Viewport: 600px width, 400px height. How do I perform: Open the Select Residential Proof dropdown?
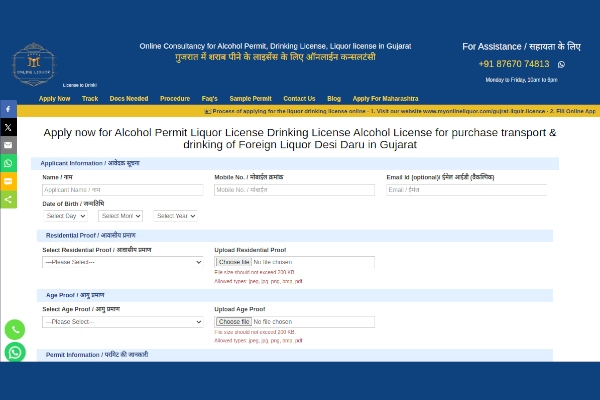pos(122,262)
